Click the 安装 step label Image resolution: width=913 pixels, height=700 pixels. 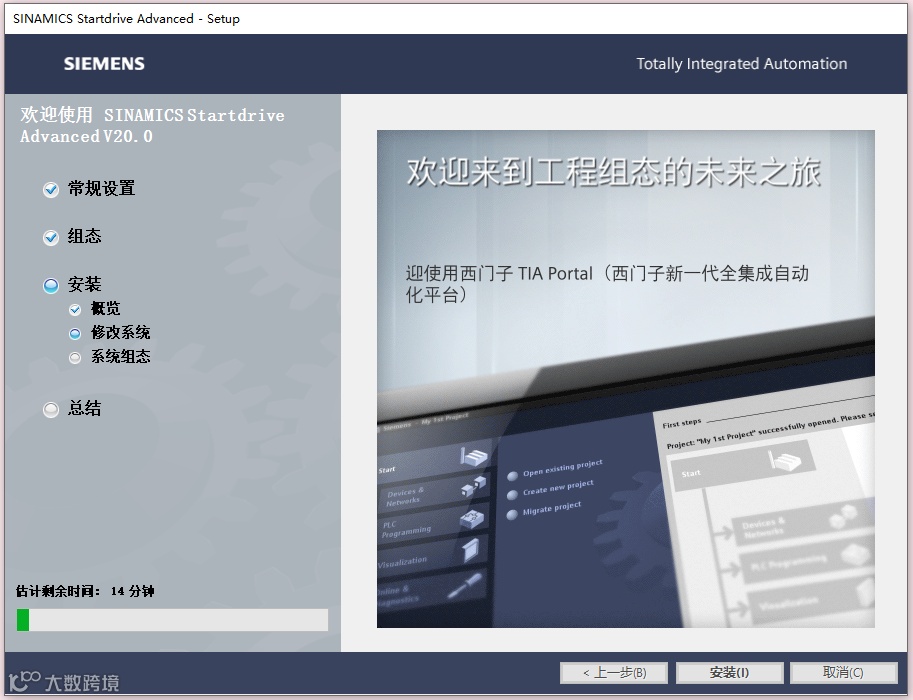coord(84,284)
